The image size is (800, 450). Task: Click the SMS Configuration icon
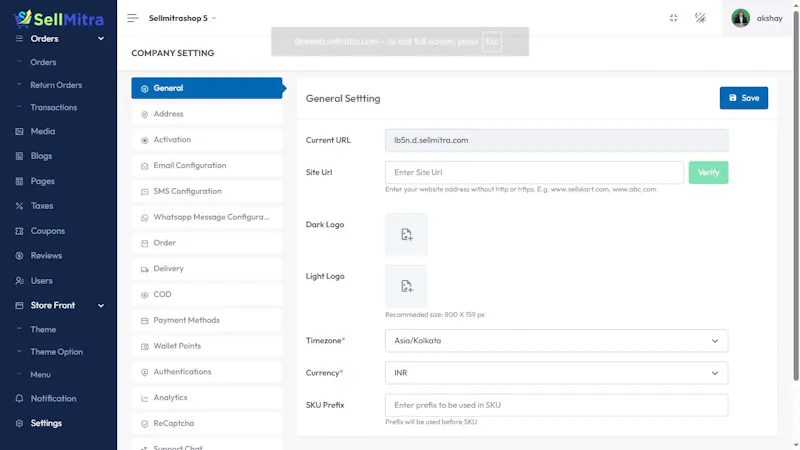coord(144,192)
